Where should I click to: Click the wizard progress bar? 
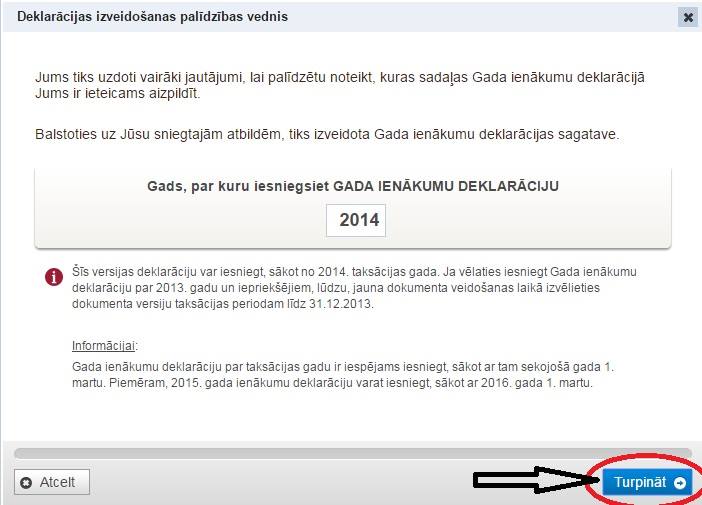click(353, 454)
